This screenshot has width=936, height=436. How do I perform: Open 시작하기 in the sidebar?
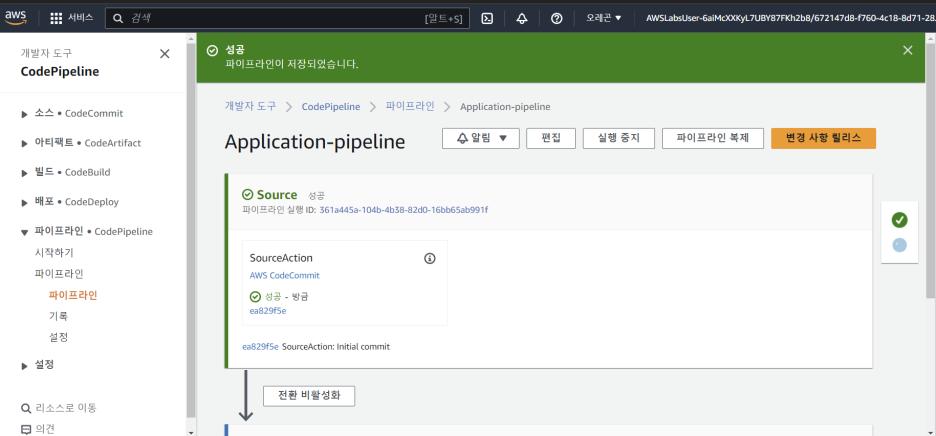coord(54,253)
